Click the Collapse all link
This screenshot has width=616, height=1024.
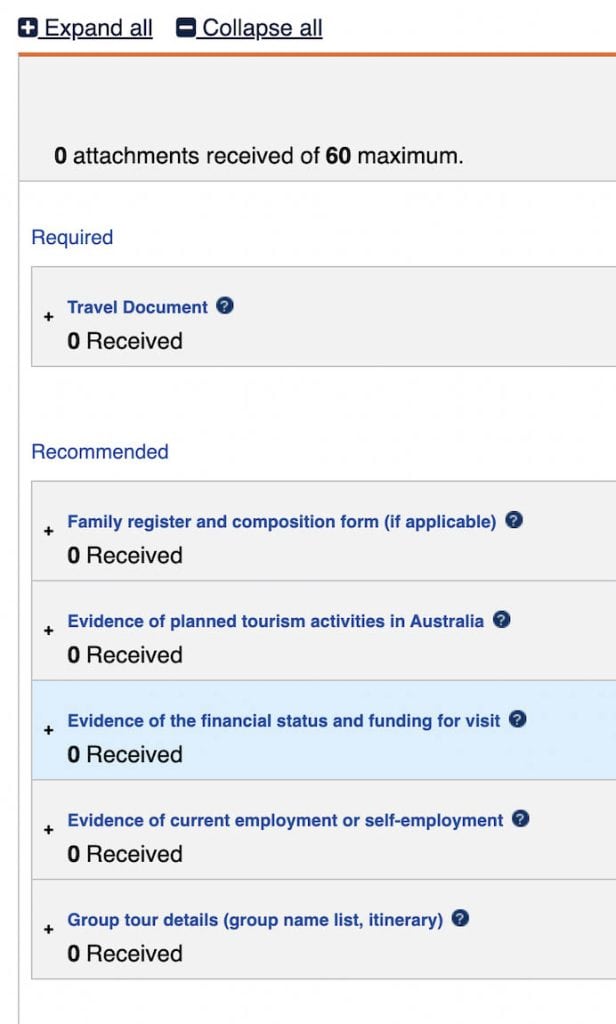(262, 28)
